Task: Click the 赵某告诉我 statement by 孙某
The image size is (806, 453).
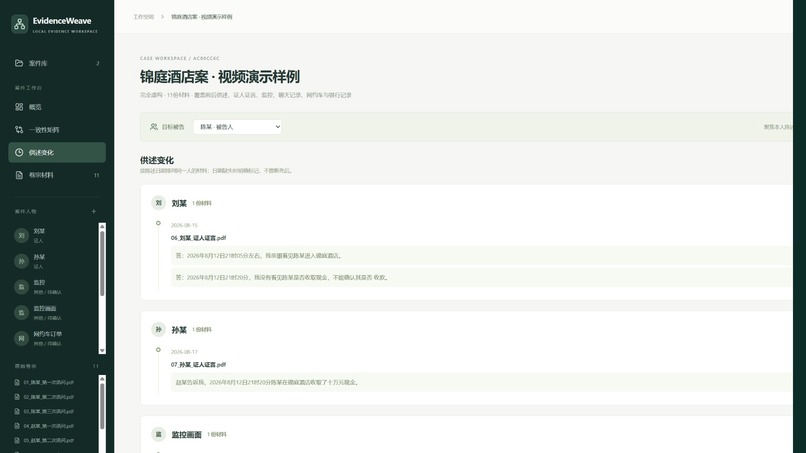Action: 481,382
